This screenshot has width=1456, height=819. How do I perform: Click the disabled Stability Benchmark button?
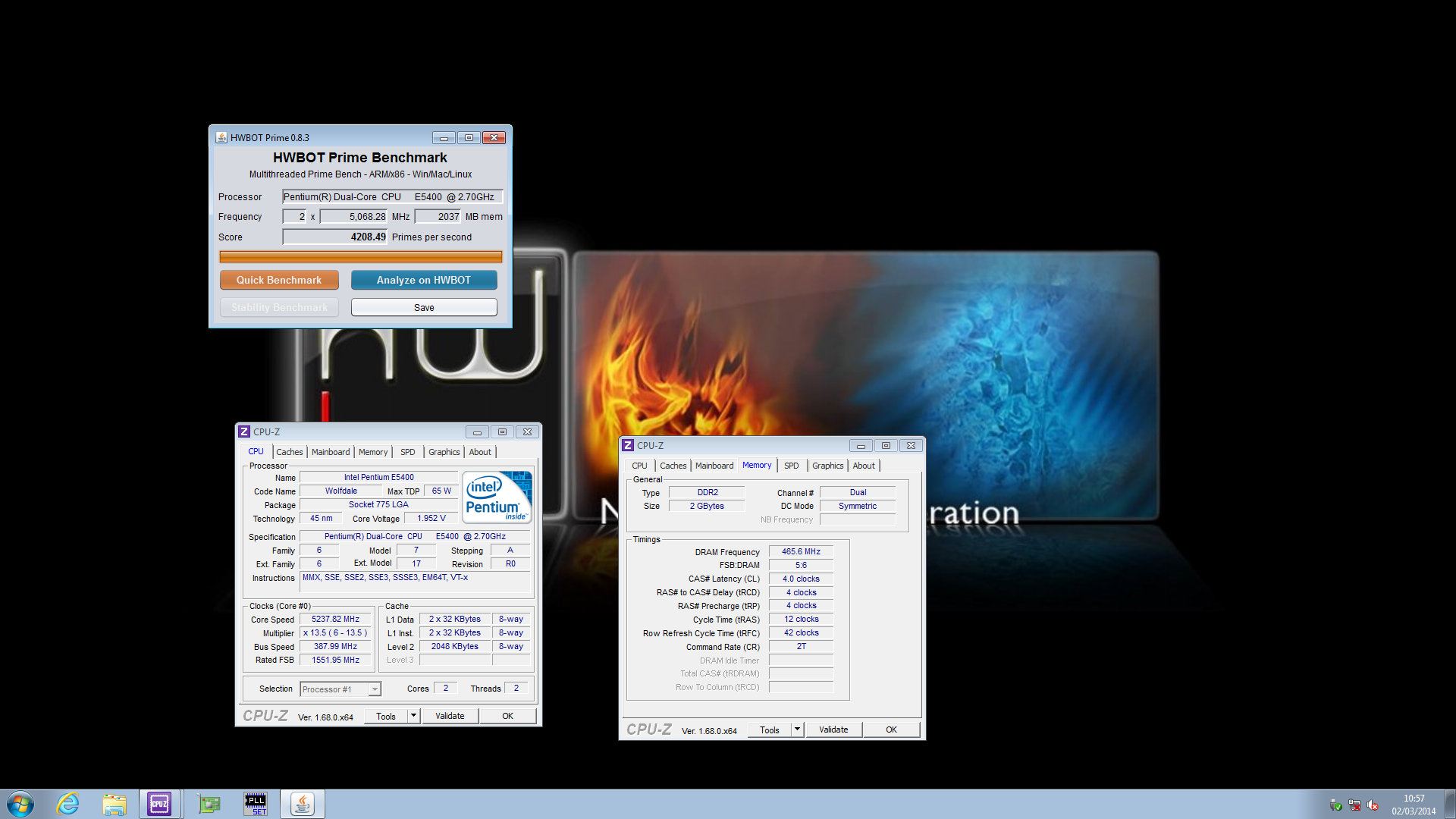279,307
